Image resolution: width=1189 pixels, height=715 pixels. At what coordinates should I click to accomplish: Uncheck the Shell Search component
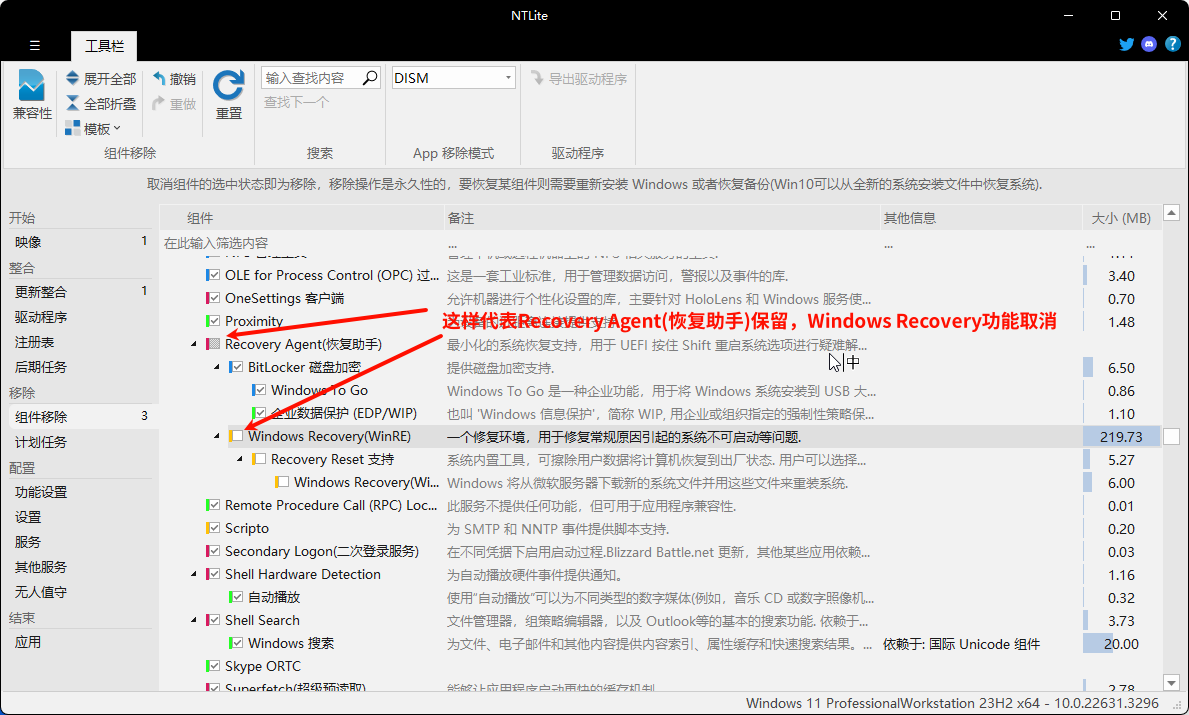tap(215, 619)
